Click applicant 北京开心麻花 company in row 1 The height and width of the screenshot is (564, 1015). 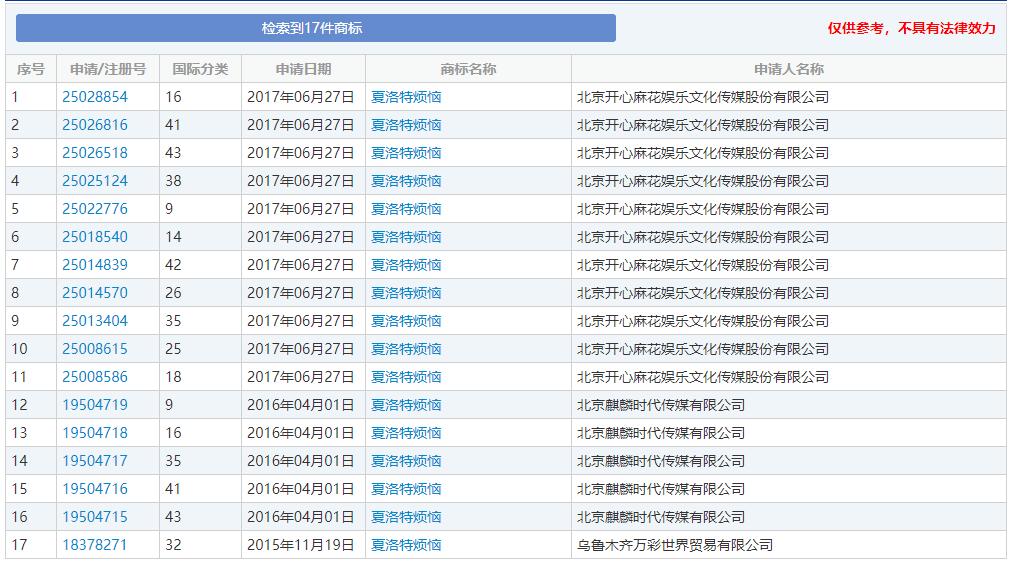[x=703, y=97]
